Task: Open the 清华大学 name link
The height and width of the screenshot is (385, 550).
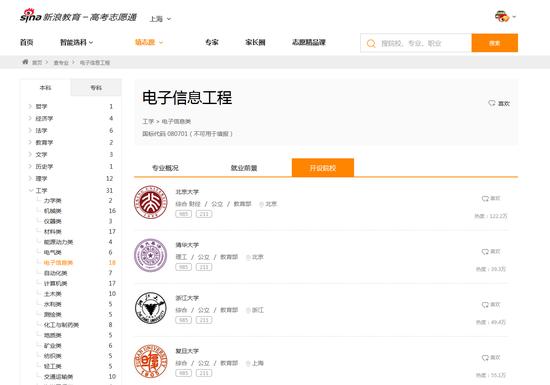Action: point(187,245)
